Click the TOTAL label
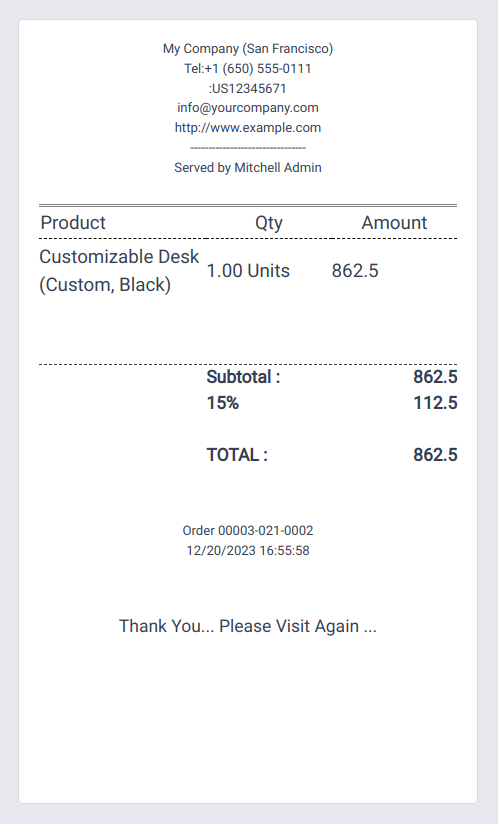This screenshot has height=824, width=498. pyautogui.click(x=237, y=455)
